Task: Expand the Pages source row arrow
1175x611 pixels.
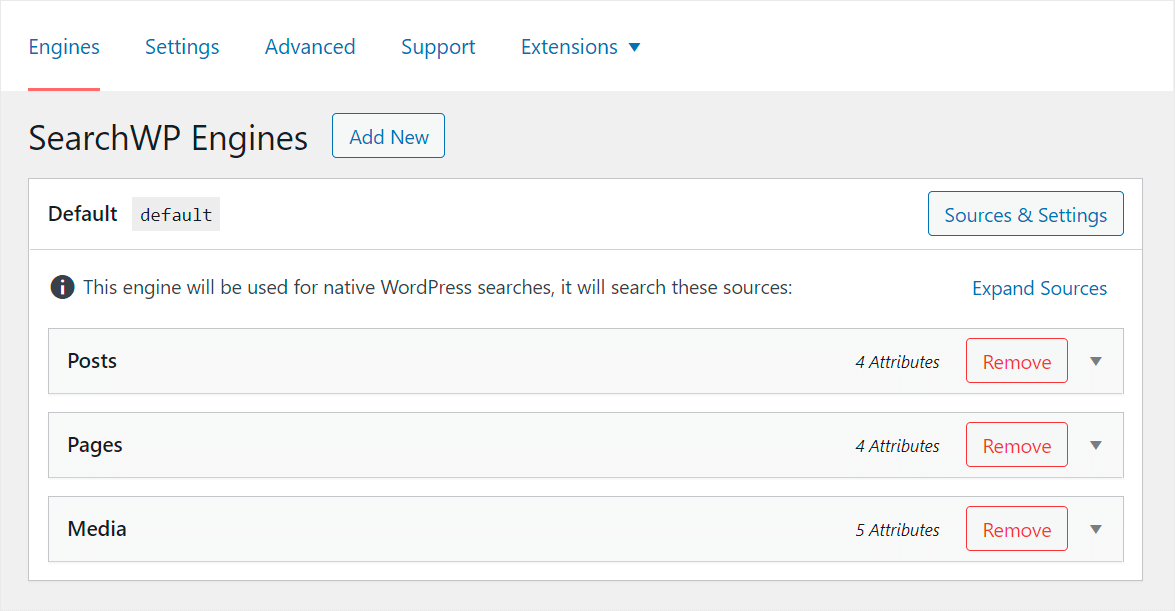Action: click(x=1096, y=445)
